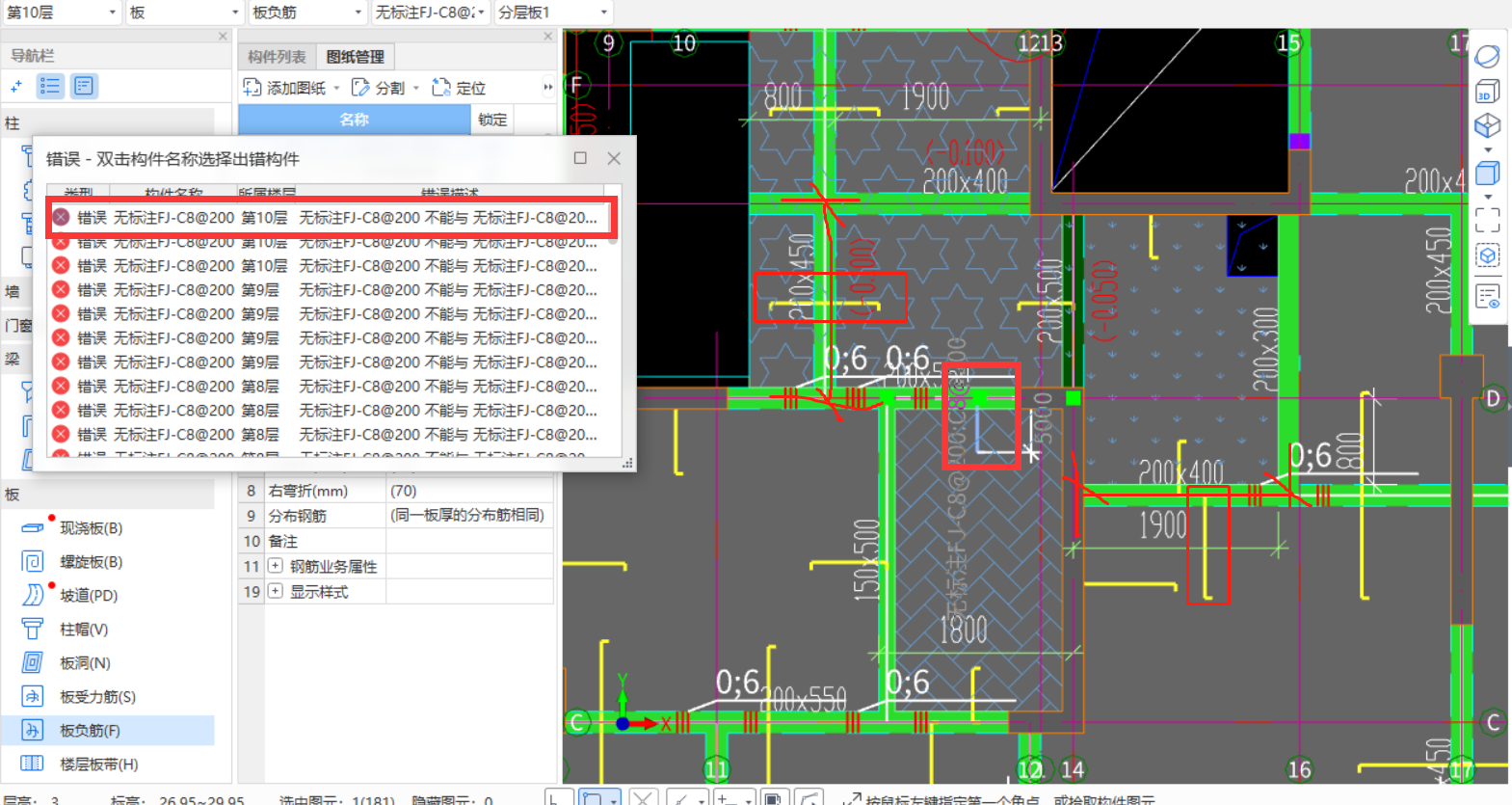Click 分割 split drawing icon
Image resolution: width=1512 pixels, height=805 pixels.
(361, 88)
